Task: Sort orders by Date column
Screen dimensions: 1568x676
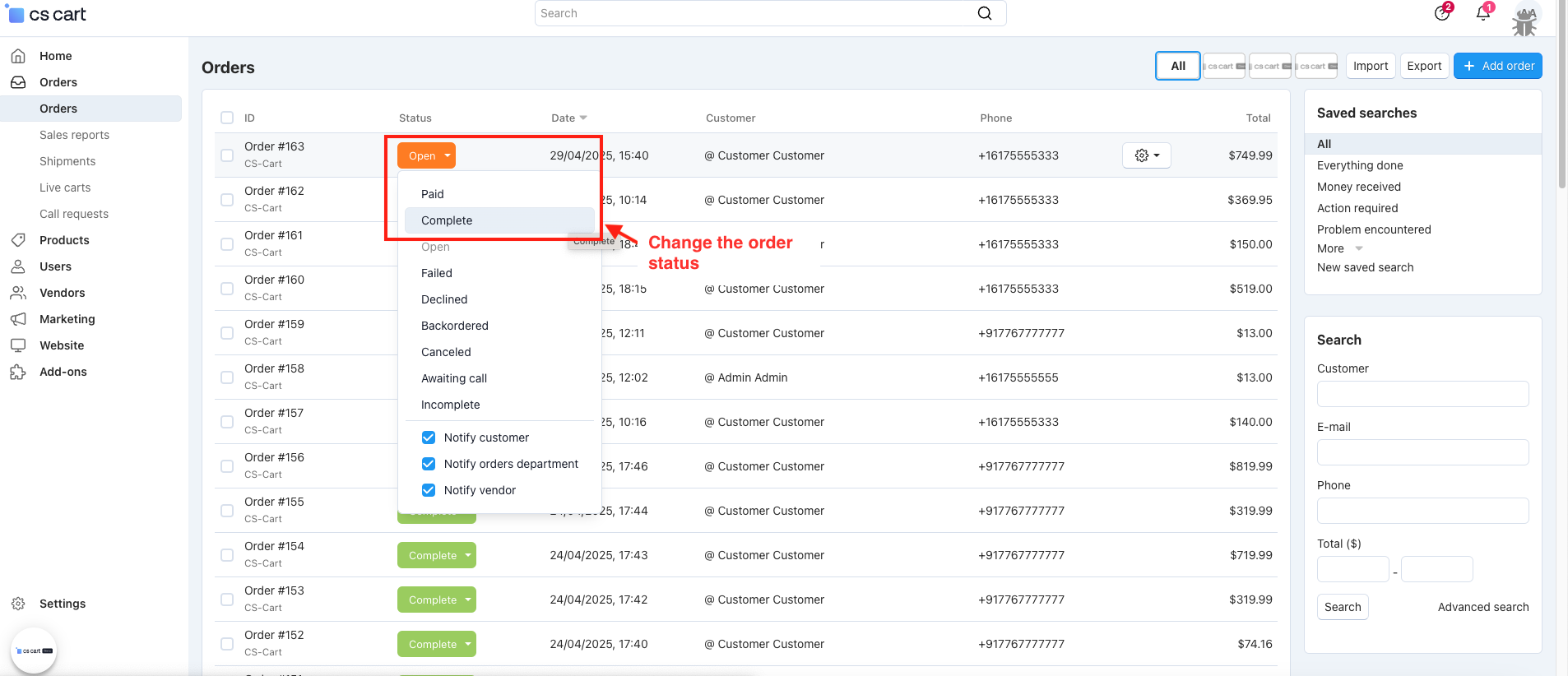Action: (569, 118)
